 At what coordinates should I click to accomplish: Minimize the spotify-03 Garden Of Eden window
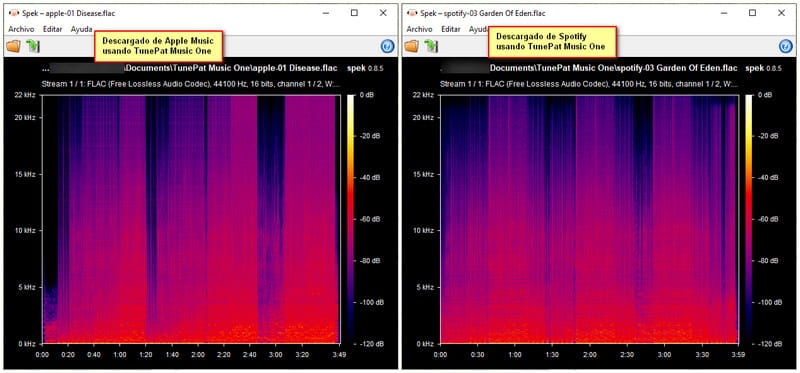[x=723, y=13]
